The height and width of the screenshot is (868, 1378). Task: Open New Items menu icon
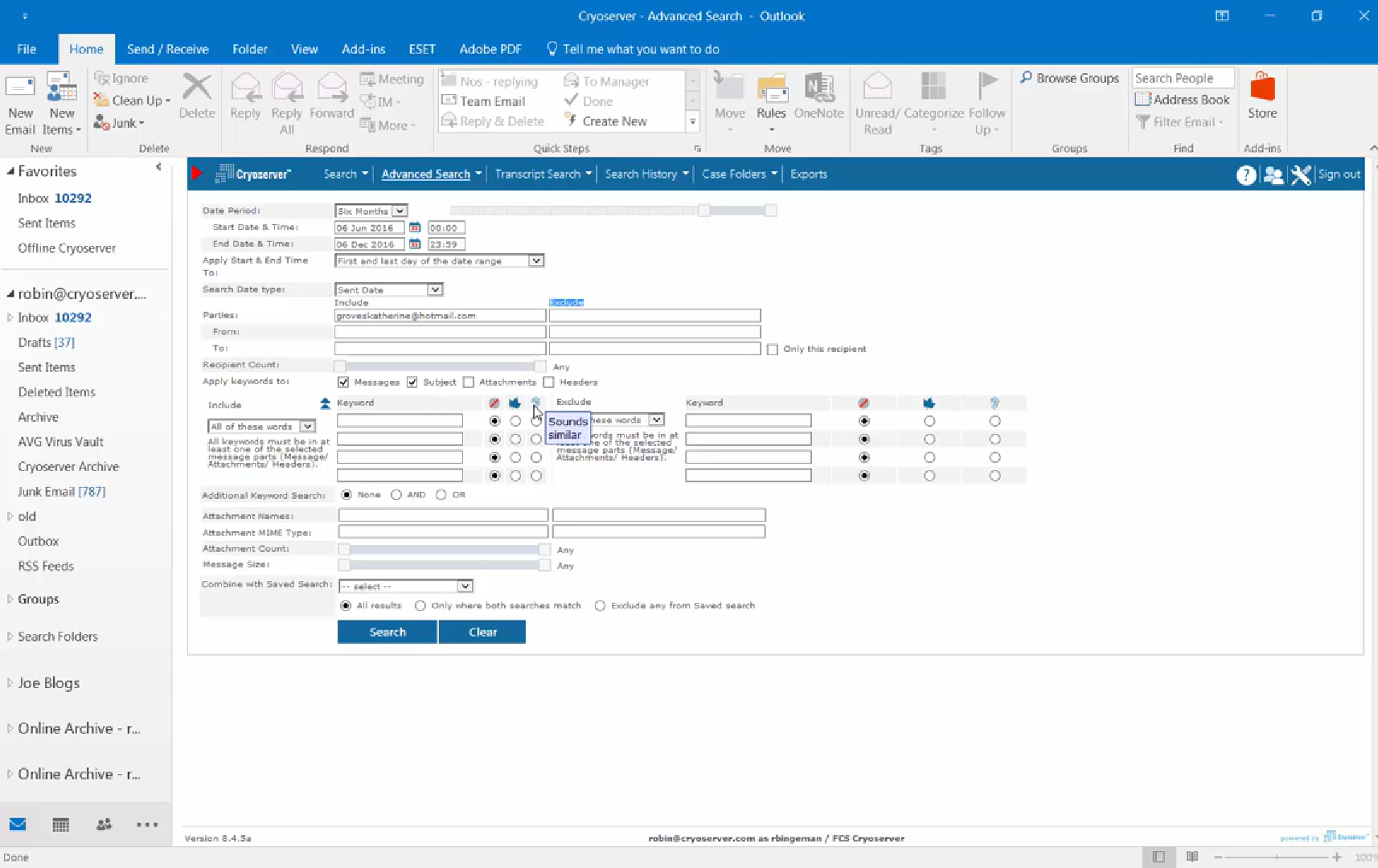tap(61, 88)
